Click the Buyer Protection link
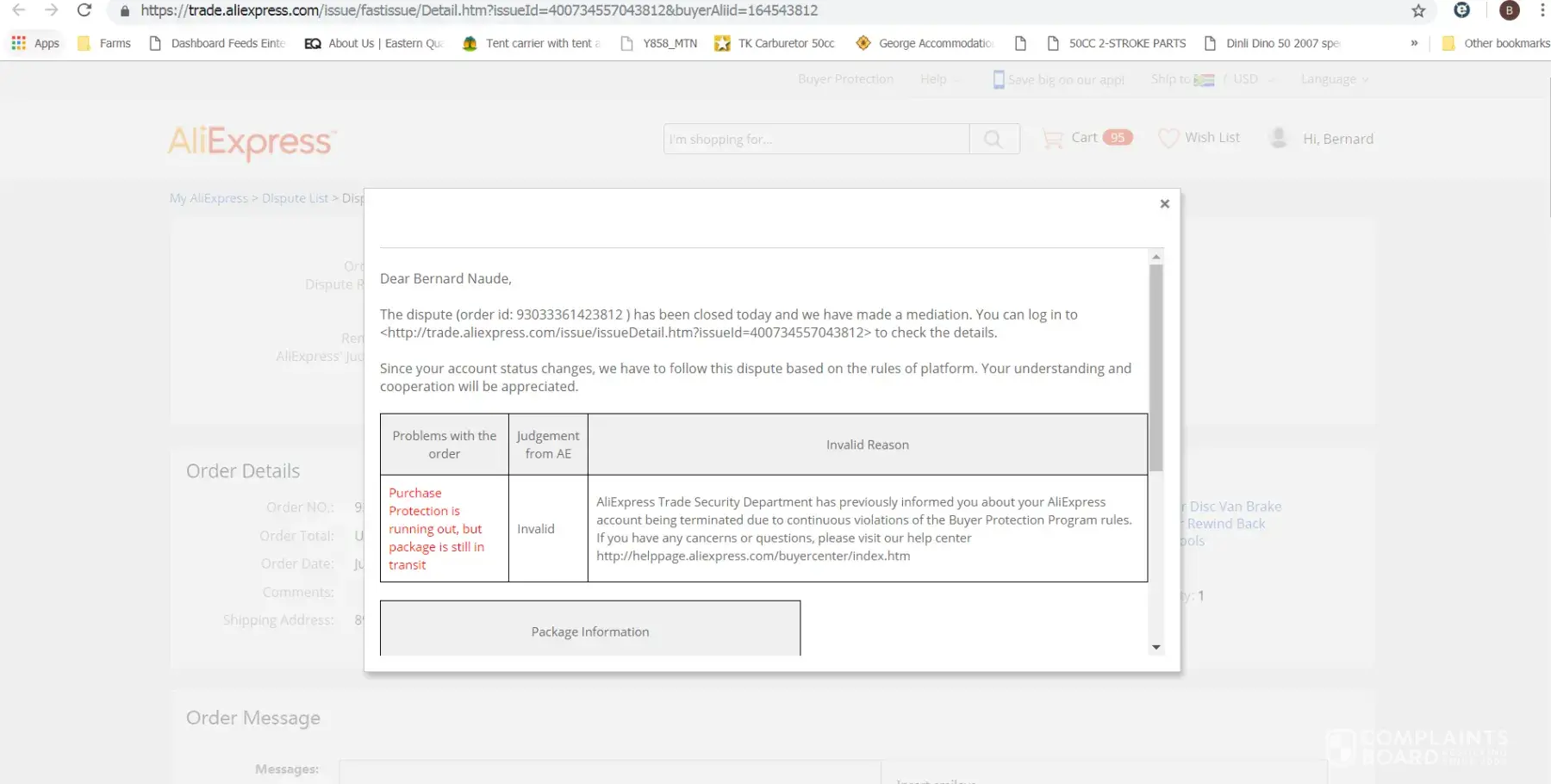The width and height of the screenshot is (1551, 784). pos(845,79)
